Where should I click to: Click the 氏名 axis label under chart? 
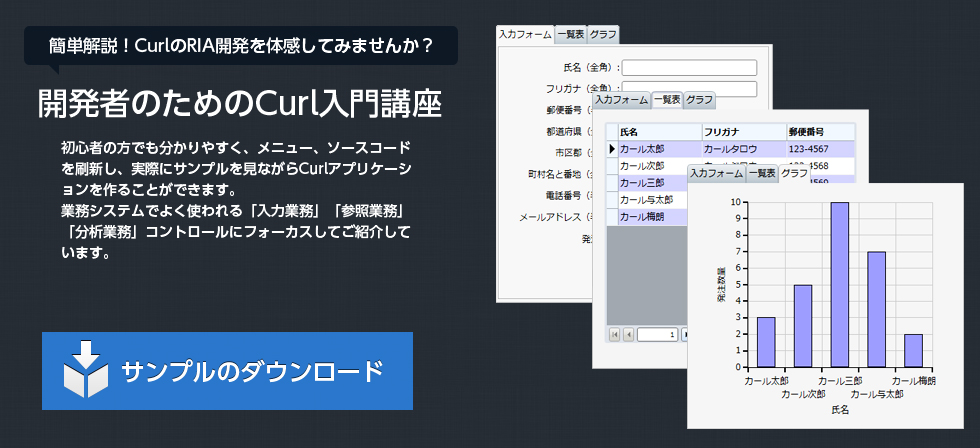click(x=840, y=411)
